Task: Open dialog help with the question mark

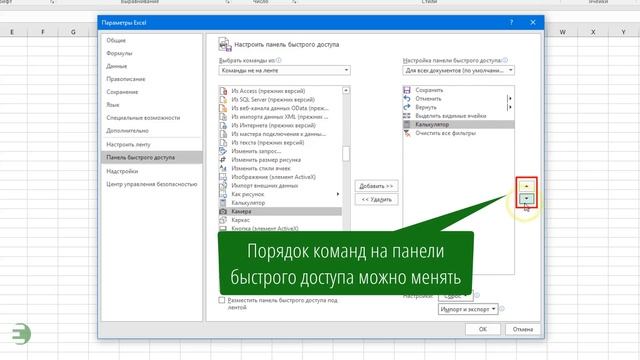Action: click(511, 22)
